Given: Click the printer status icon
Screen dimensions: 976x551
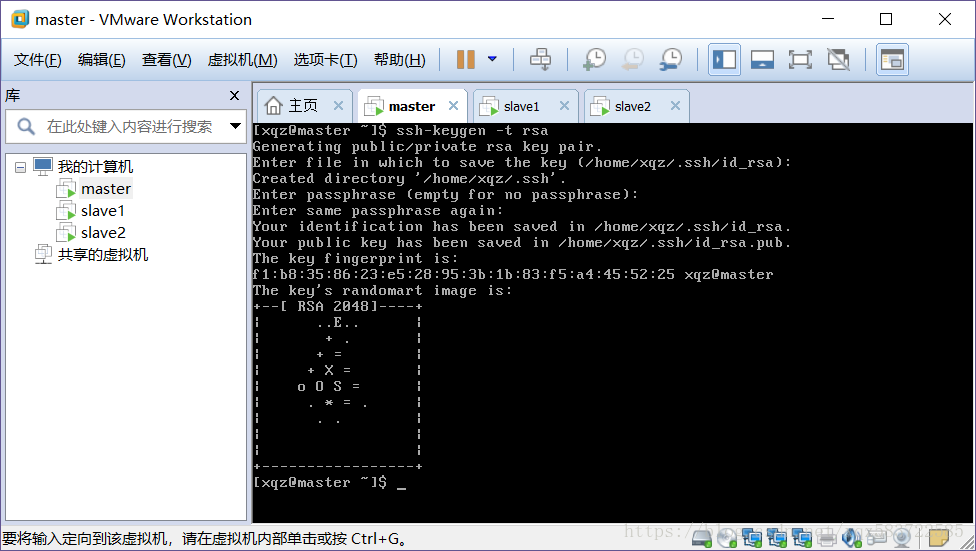Looking at the screenshot, I should tap(827, 537).
